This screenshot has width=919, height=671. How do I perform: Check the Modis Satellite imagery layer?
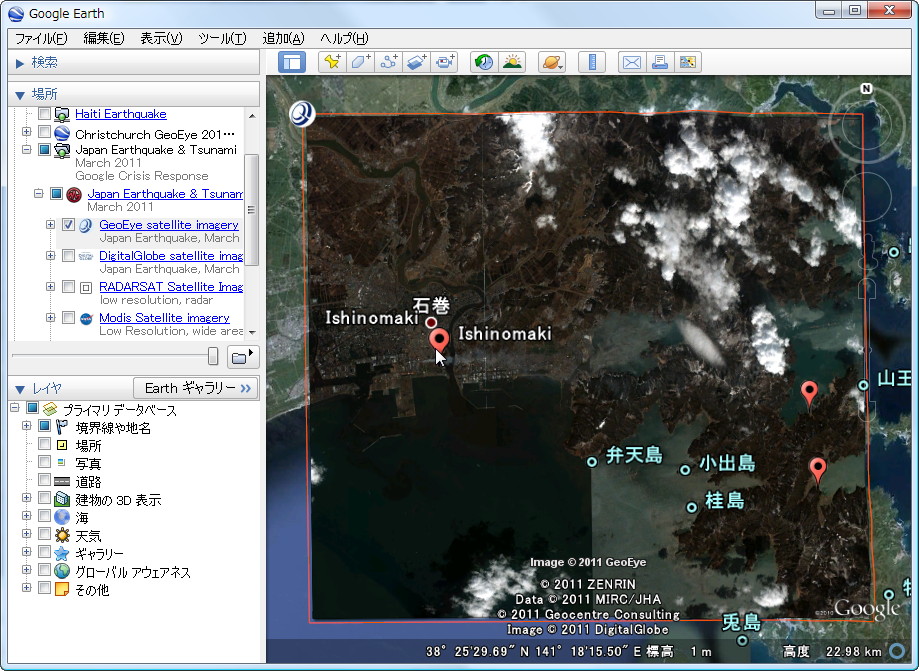68,317
